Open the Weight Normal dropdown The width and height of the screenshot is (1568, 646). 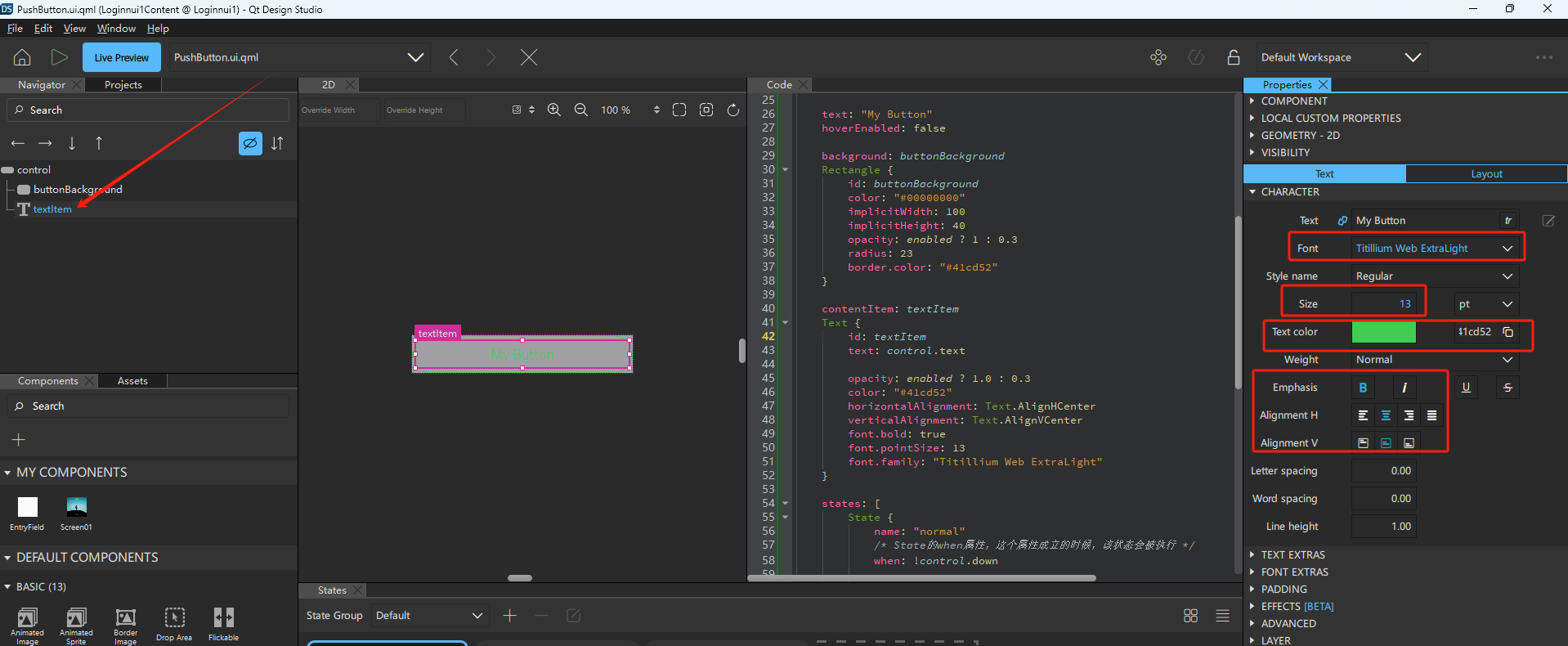pyautogui.click(x=1435, y=360)
